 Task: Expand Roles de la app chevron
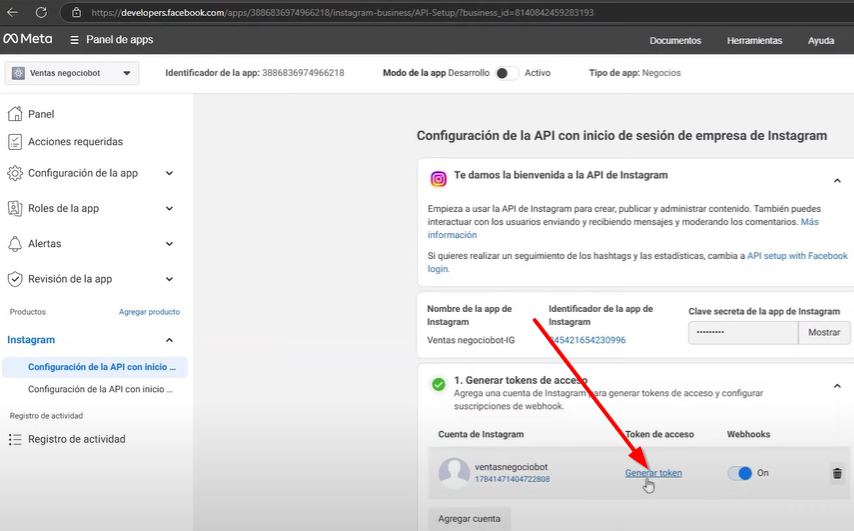coord(169,209)
